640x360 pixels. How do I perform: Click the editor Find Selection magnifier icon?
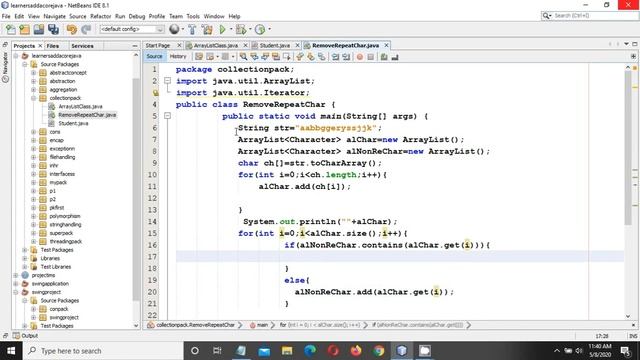click(244, 57)
